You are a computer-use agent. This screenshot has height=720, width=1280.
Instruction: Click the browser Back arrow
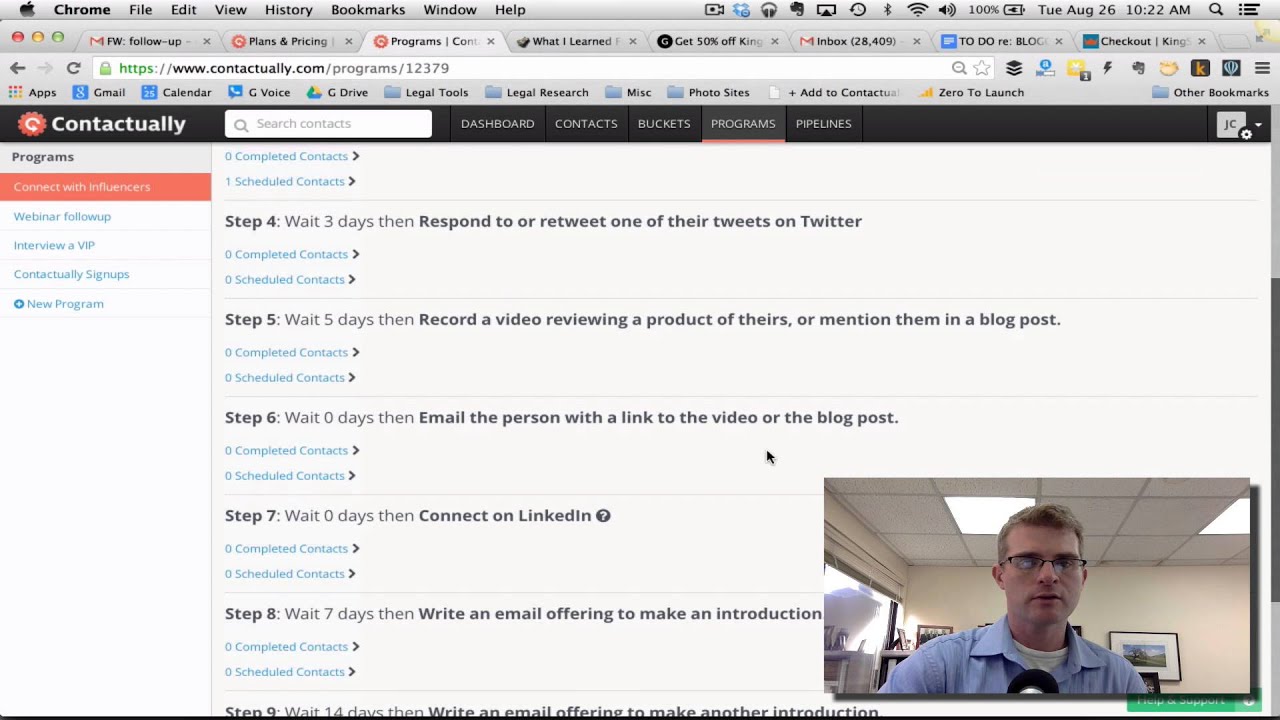[x=17, y=68]
